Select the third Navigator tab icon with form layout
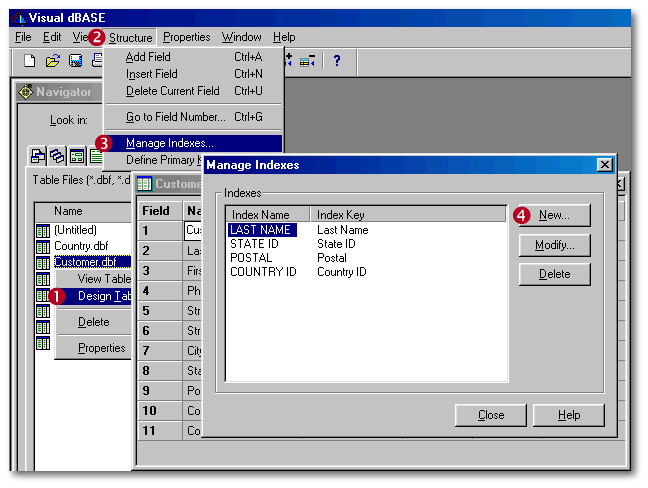Viewport: 648px width, 488px height. tap(77, 156)
